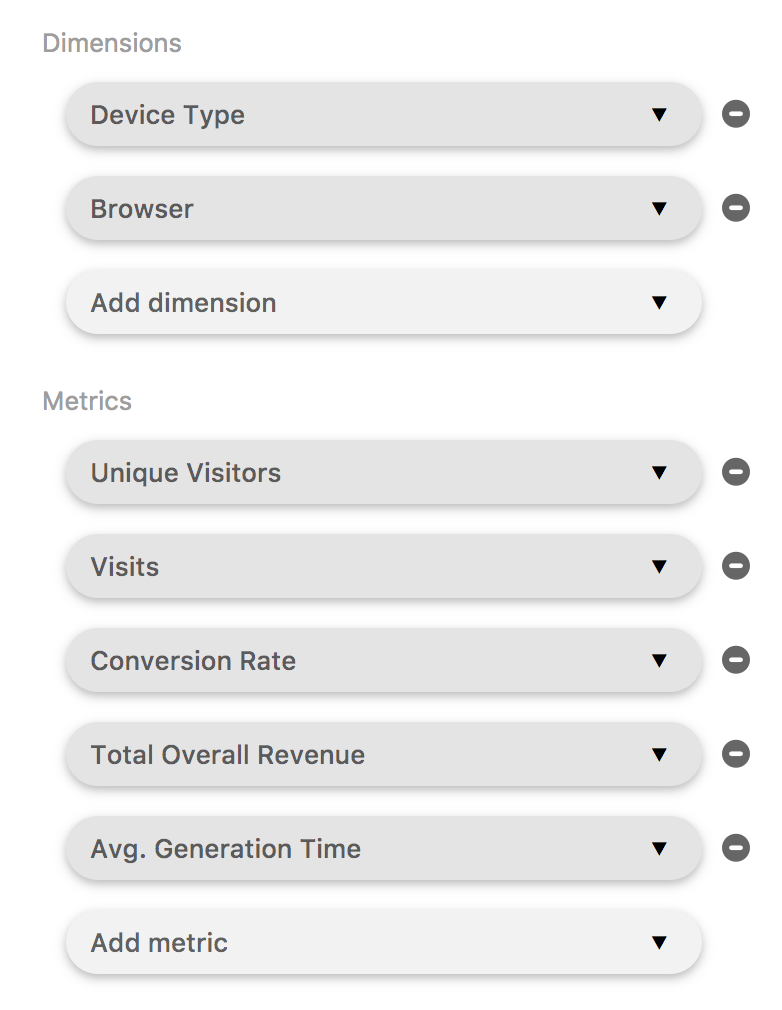The image size is (782, 1010).
Task: Click the dropdown arrow on Device Type
Action: point(660,115)
